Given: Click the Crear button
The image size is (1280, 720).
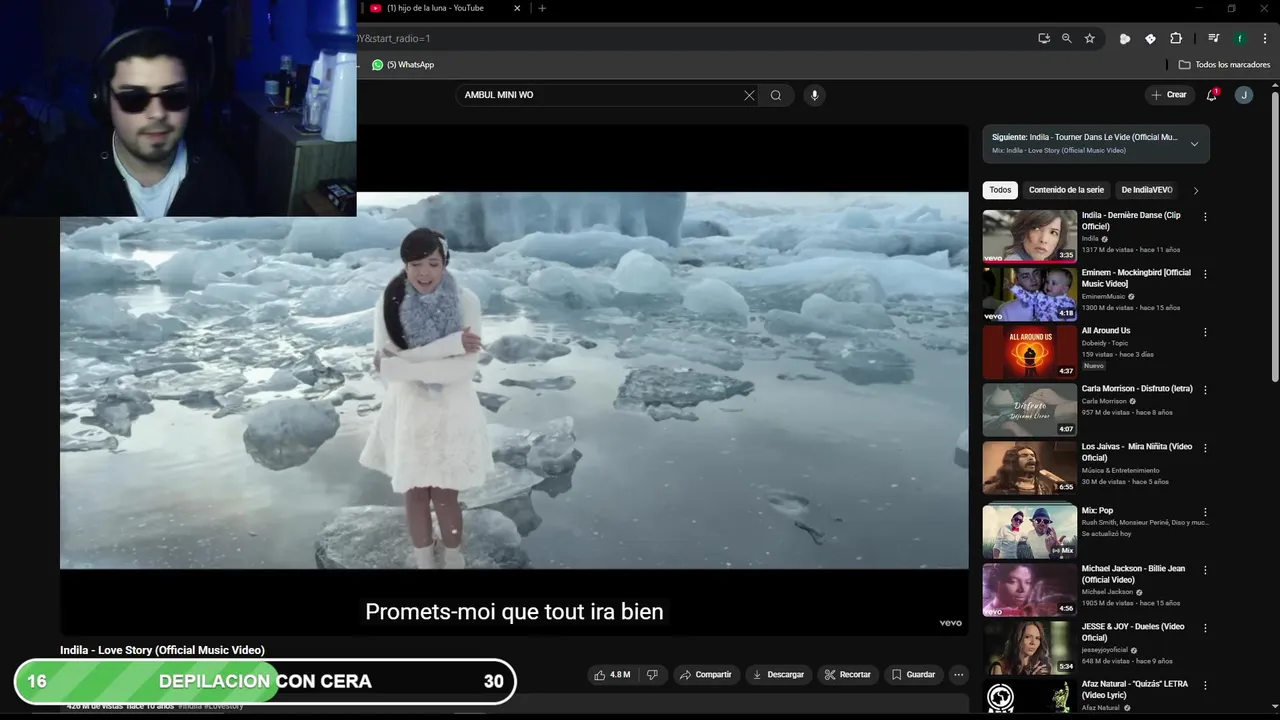Looking at the screenshot, I should tap(1169, 95).
